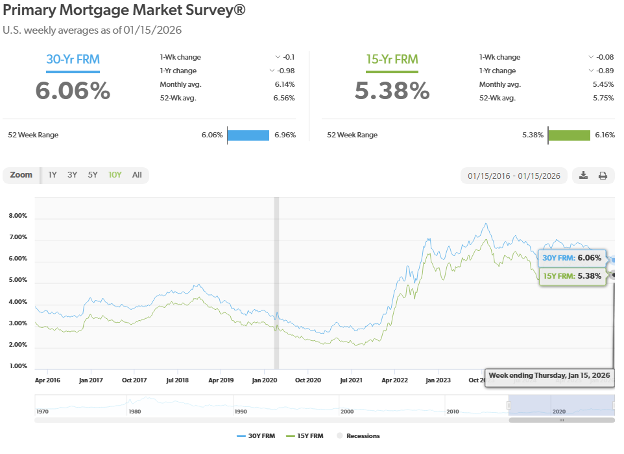Click the 30-Yr 52 week range bar
This screenshot has width=624, height=454.
point(248,135)
